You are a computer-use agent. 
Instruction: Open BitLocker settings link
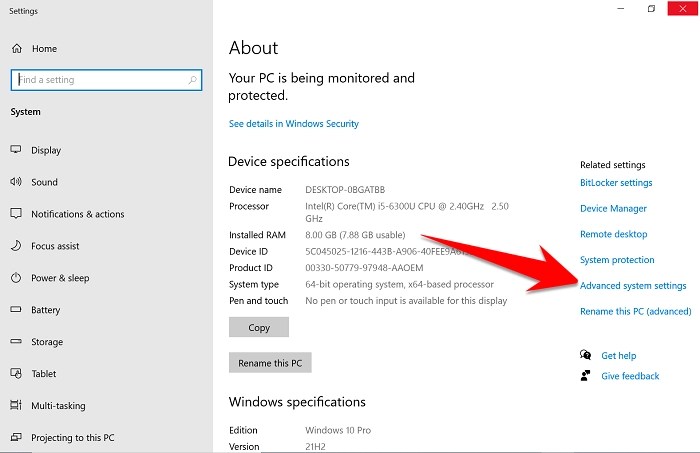(616, 183)
